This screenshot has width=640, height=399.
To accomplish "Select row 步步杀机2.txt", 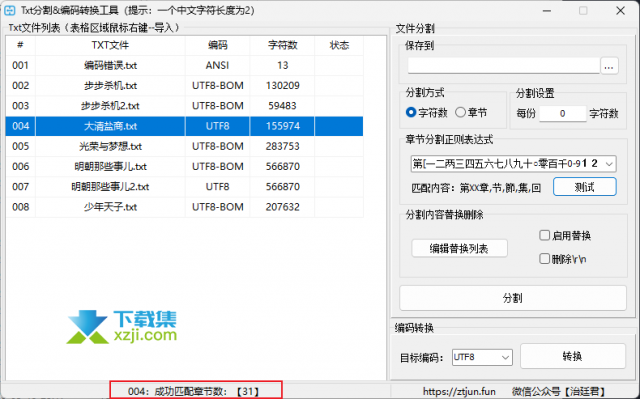I will coord(184,106).
